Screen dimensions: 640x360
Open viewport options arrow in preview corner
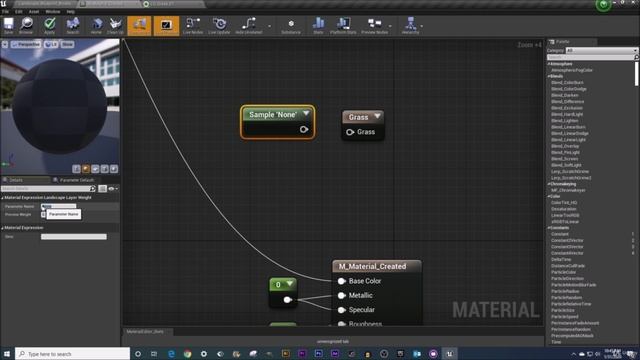pos(5,44)
